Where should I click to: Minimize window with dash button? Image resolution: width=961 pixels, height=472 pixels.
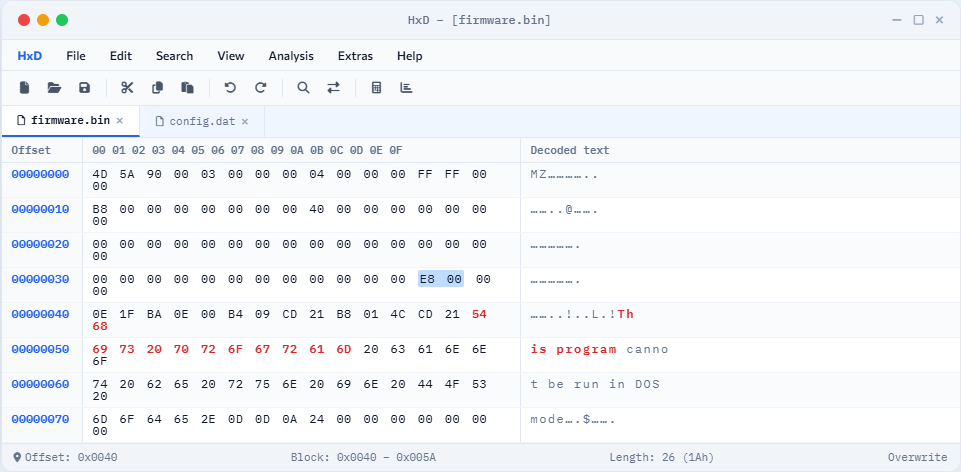tap(897, 20)
